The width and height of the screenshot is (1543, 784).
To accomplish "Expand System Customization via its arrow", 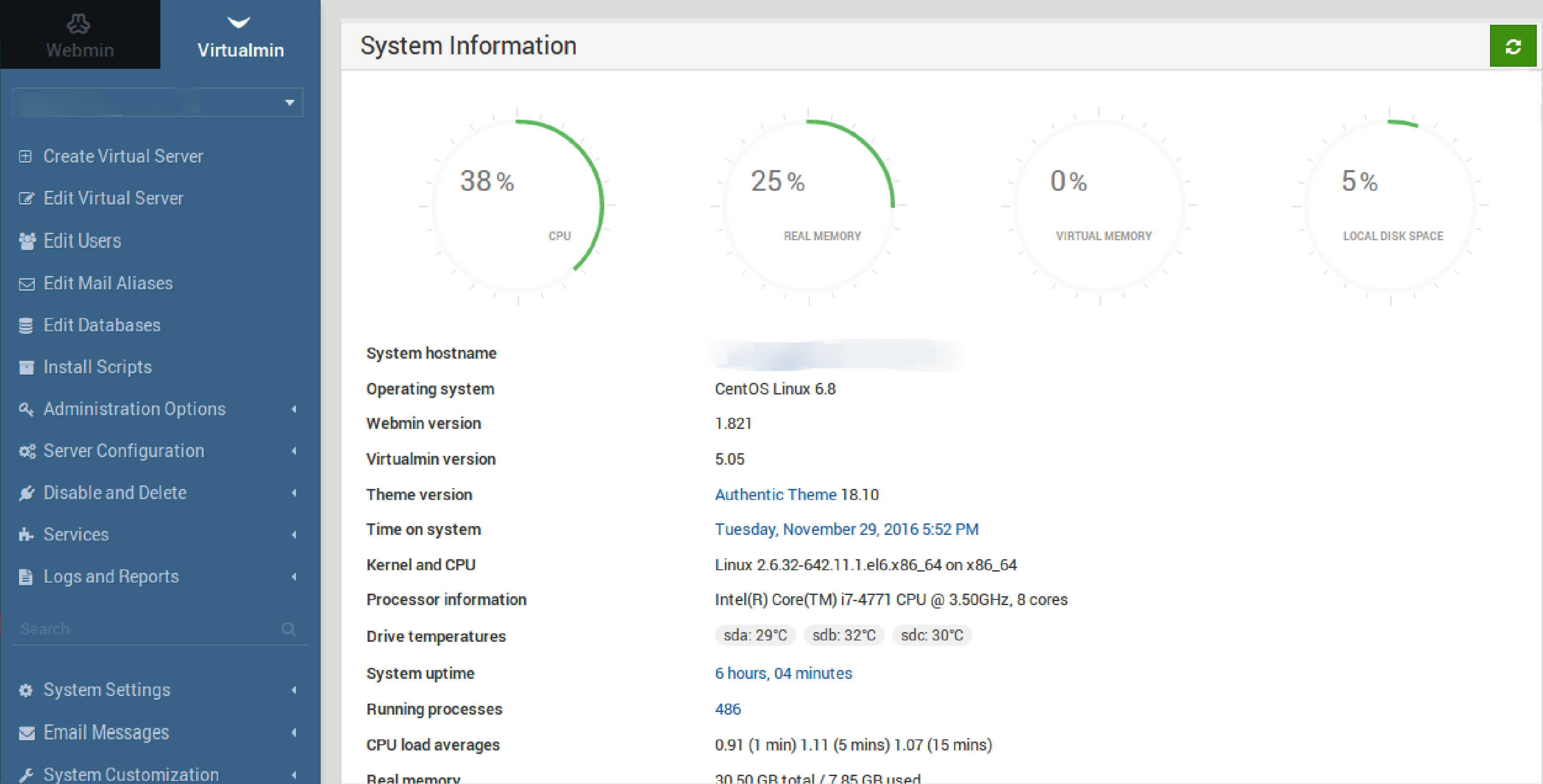I will click(x=294, y=774).
